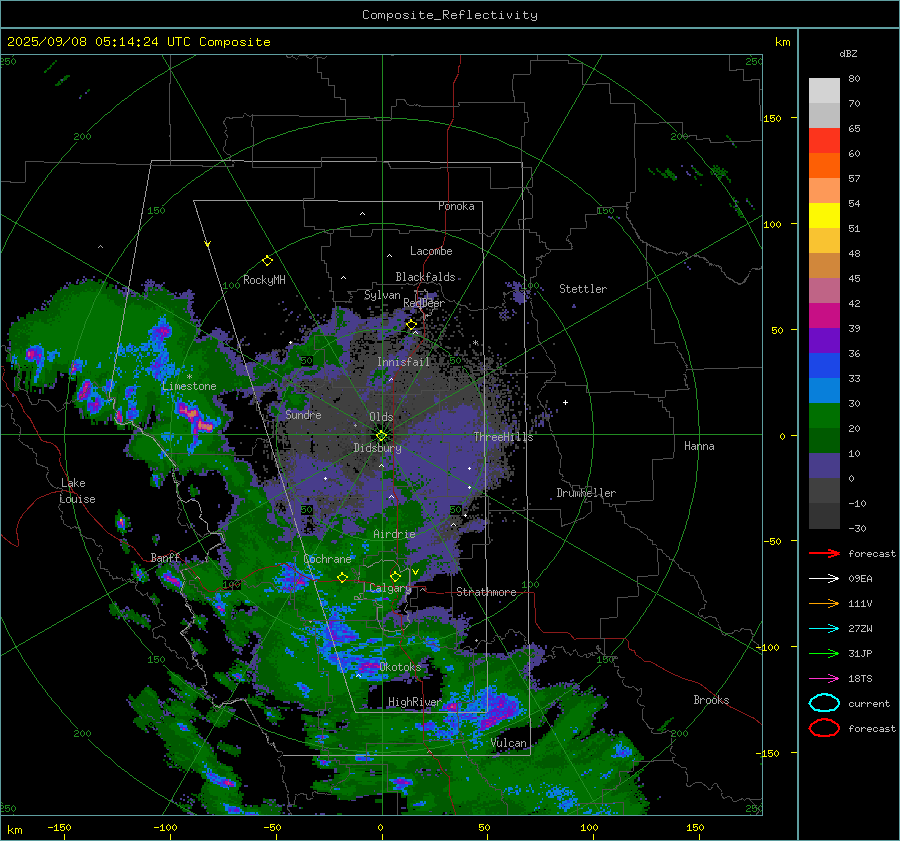
Task: Pick the blue 36-33 dBZ swatch
Action: pos(824,366)
